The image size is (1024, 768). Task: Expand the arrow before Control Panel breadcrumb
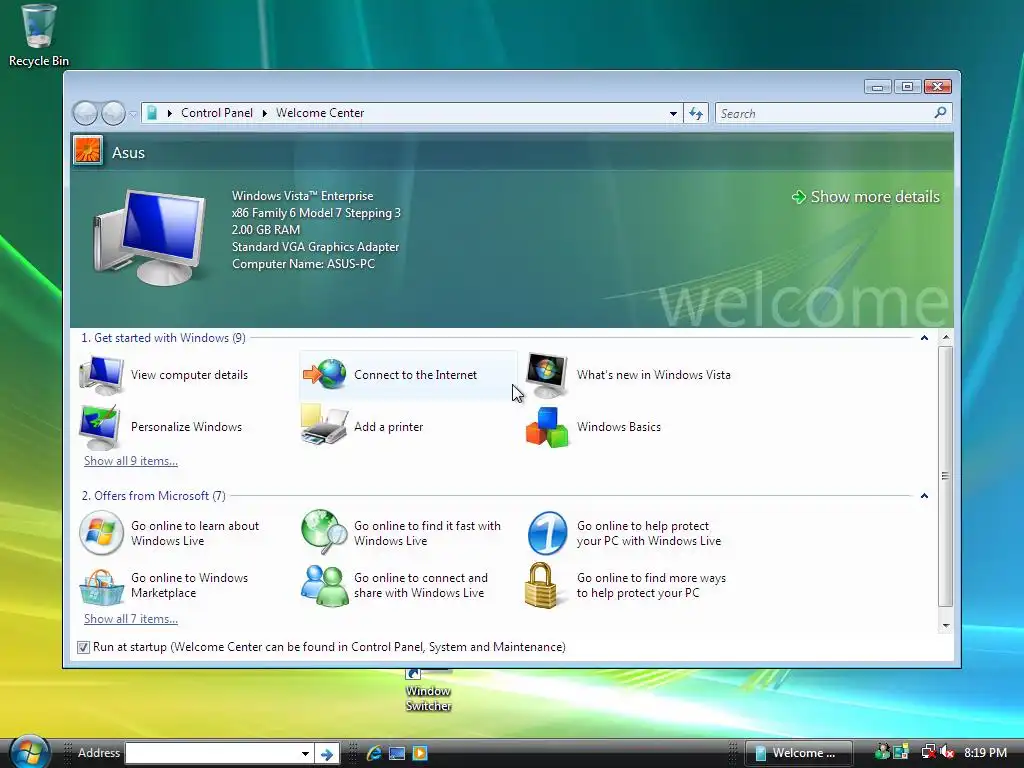coord(170,113)
